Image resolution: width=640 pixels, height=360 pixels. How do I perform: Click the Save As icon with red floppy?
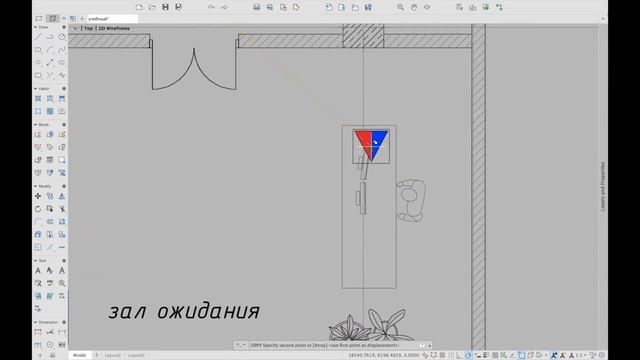(x=178, y=7)
